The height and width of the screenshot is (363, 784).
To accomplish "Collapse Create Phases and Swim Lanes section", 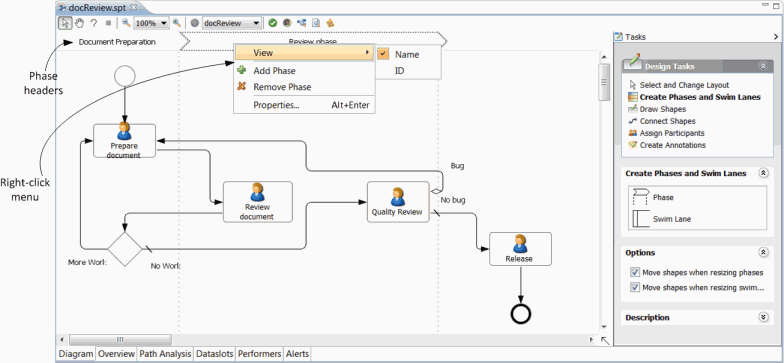I will (763, 173).
